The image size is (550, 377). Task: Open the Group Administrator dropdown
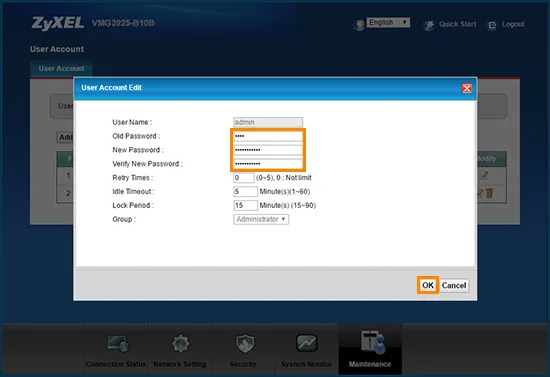261,220
